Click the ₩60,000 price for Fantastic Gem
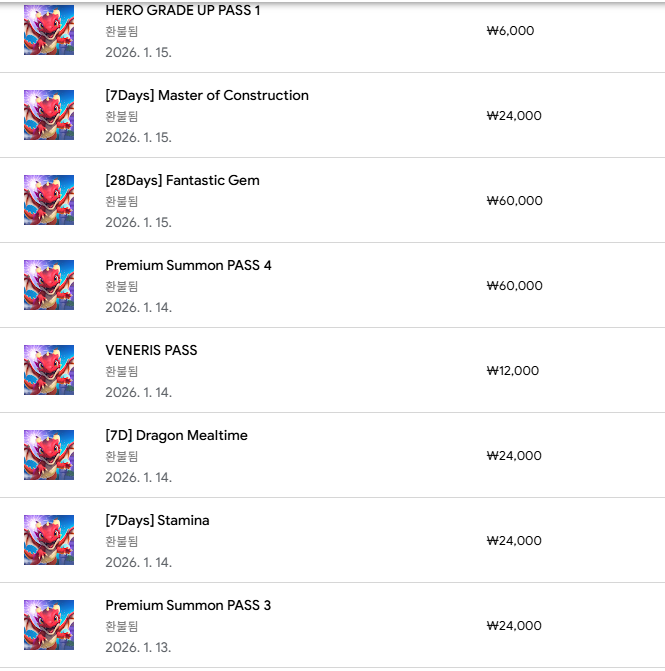This screenshot has width=665, height=671. coord(514,201)
